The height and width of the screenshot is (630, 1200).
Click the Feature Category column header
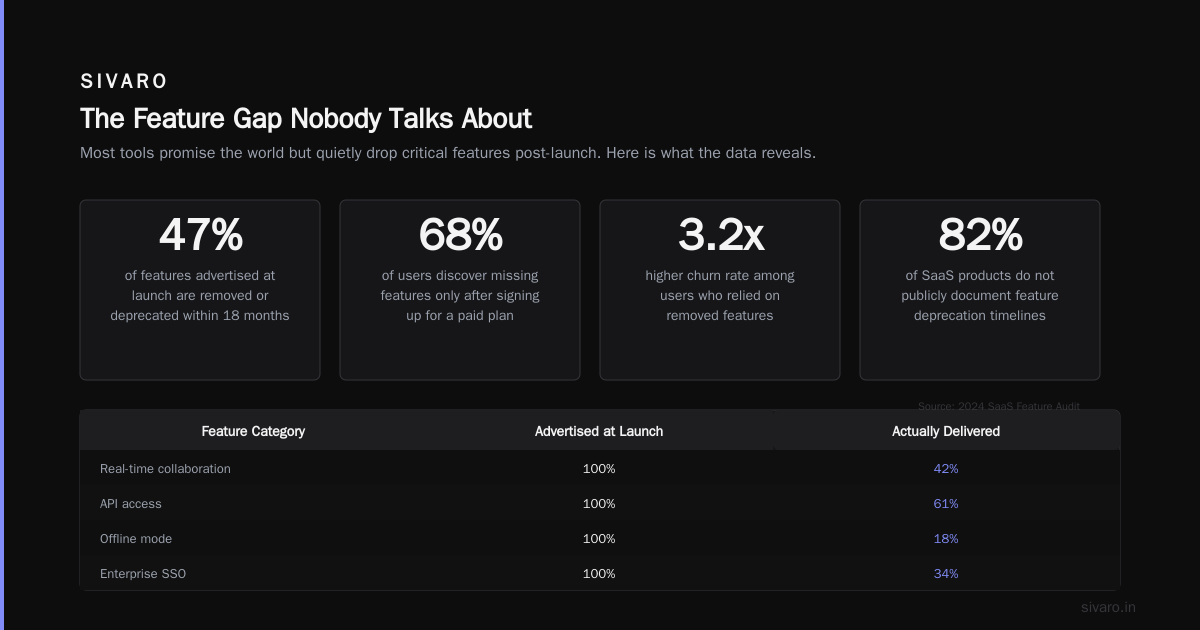point(253,431)
